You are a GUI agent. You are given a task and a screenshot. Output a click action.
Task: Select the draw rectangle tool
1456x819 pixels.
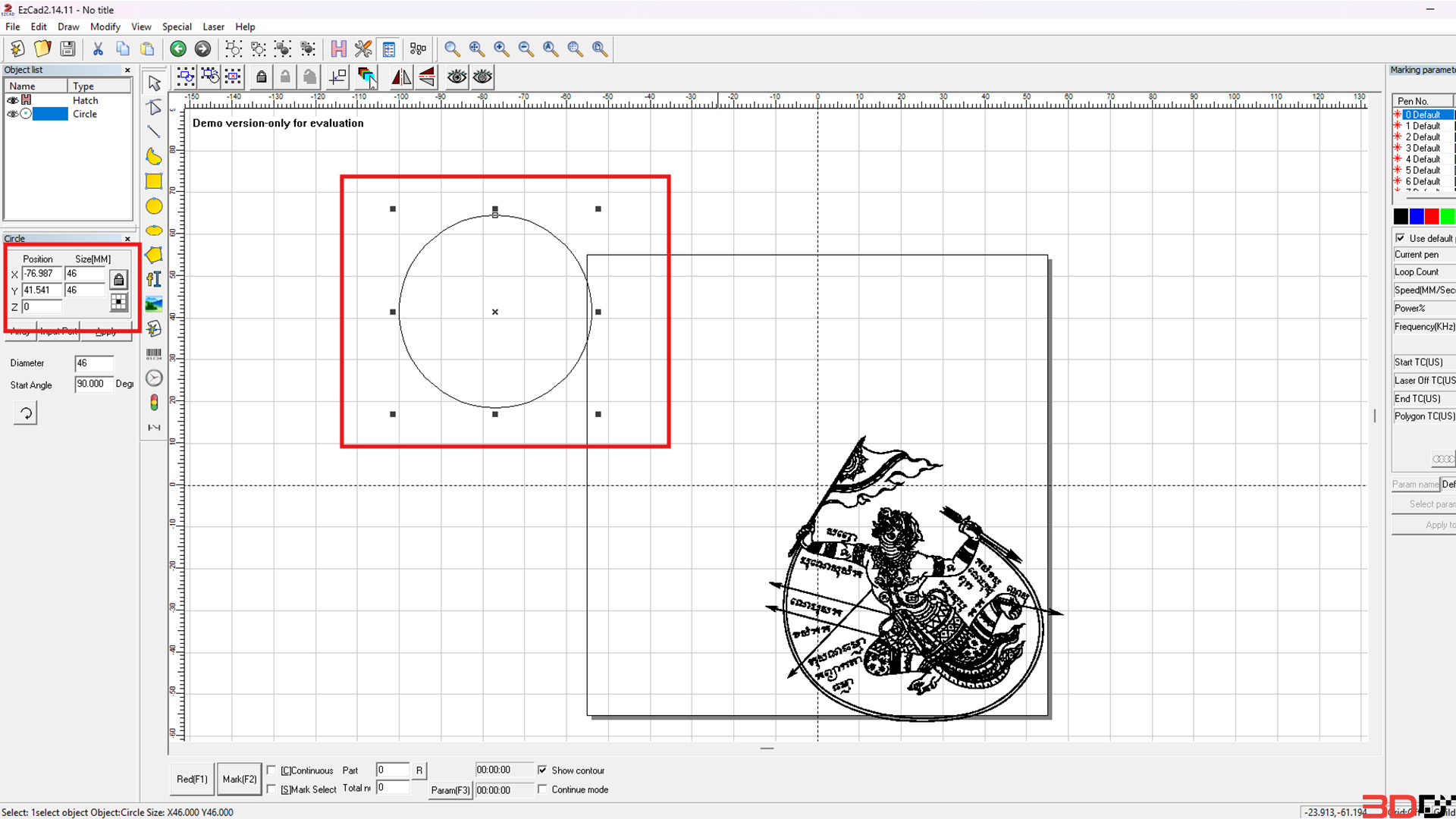154,181
